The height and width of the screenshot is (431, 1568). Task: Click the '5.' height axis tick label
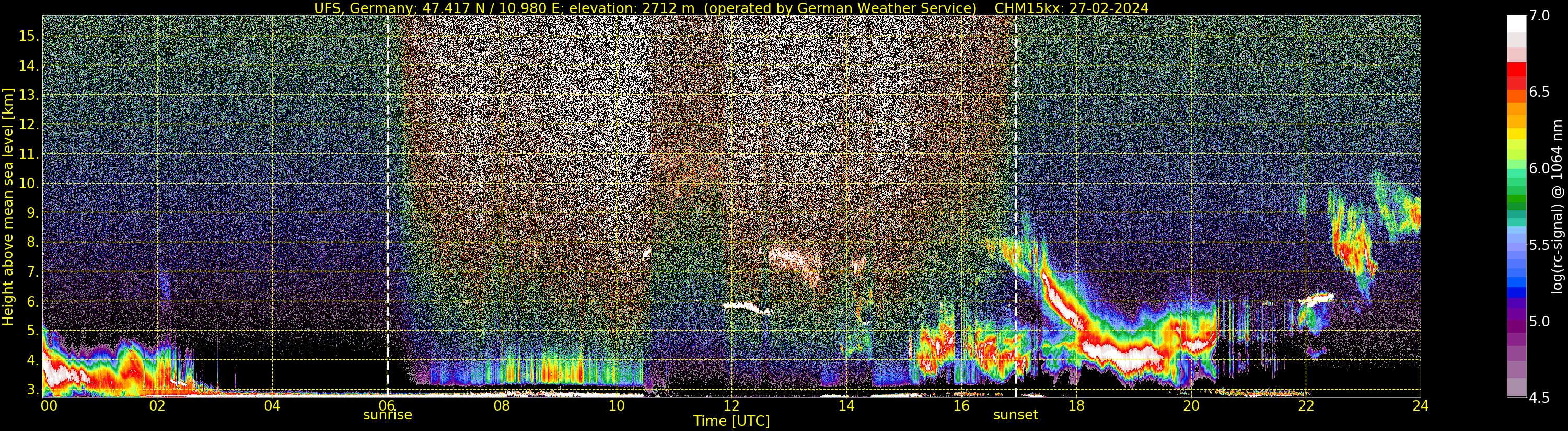33,331
